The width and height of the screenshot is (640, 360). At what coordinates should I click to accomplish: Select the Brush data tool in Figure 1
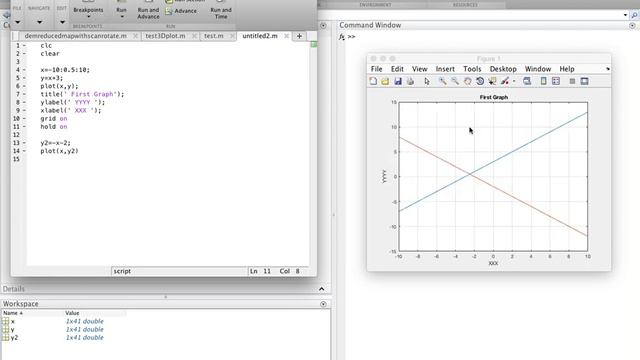505,81
